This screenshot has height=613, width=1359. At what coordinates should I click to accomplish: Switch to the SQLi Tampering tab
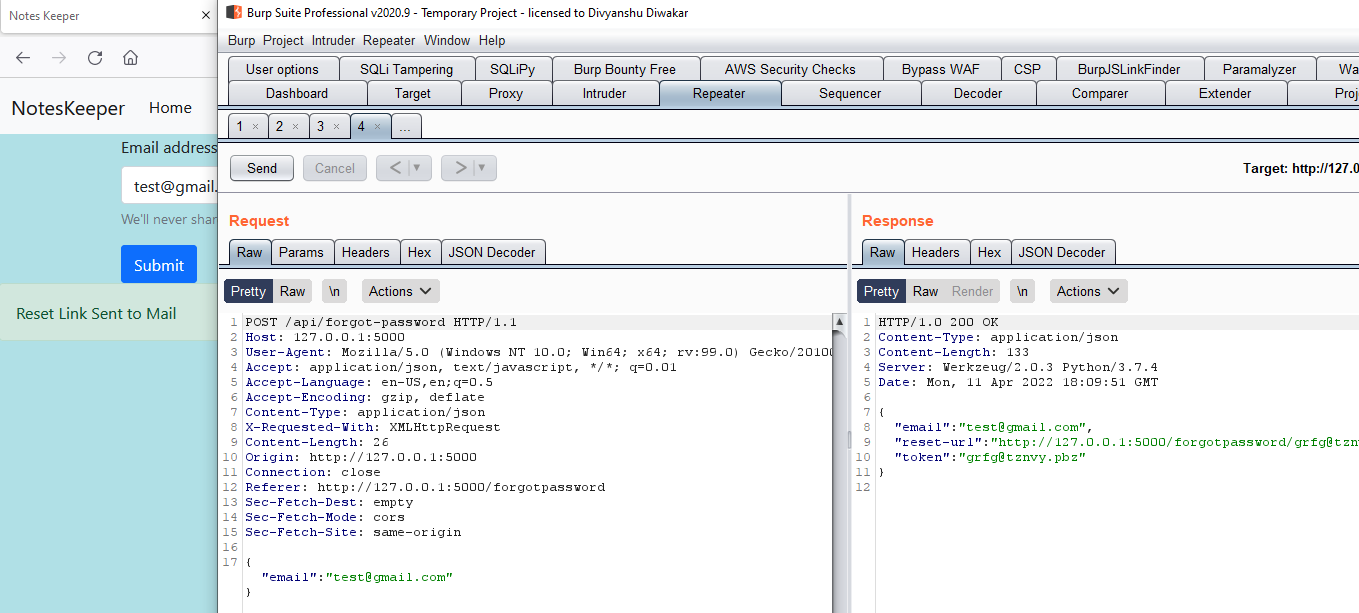tap(407, 69)
